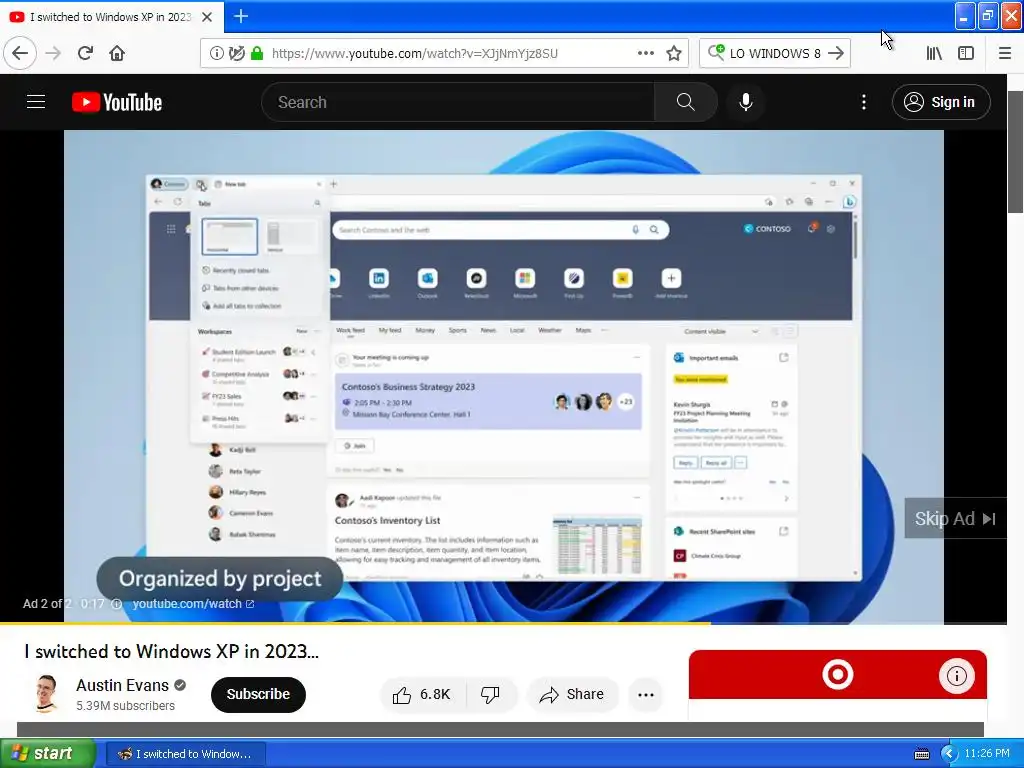The width and height of the screenshot is (1024, 768).
Task: Reload the page with the refresh icon
Action: pos(85,53)
